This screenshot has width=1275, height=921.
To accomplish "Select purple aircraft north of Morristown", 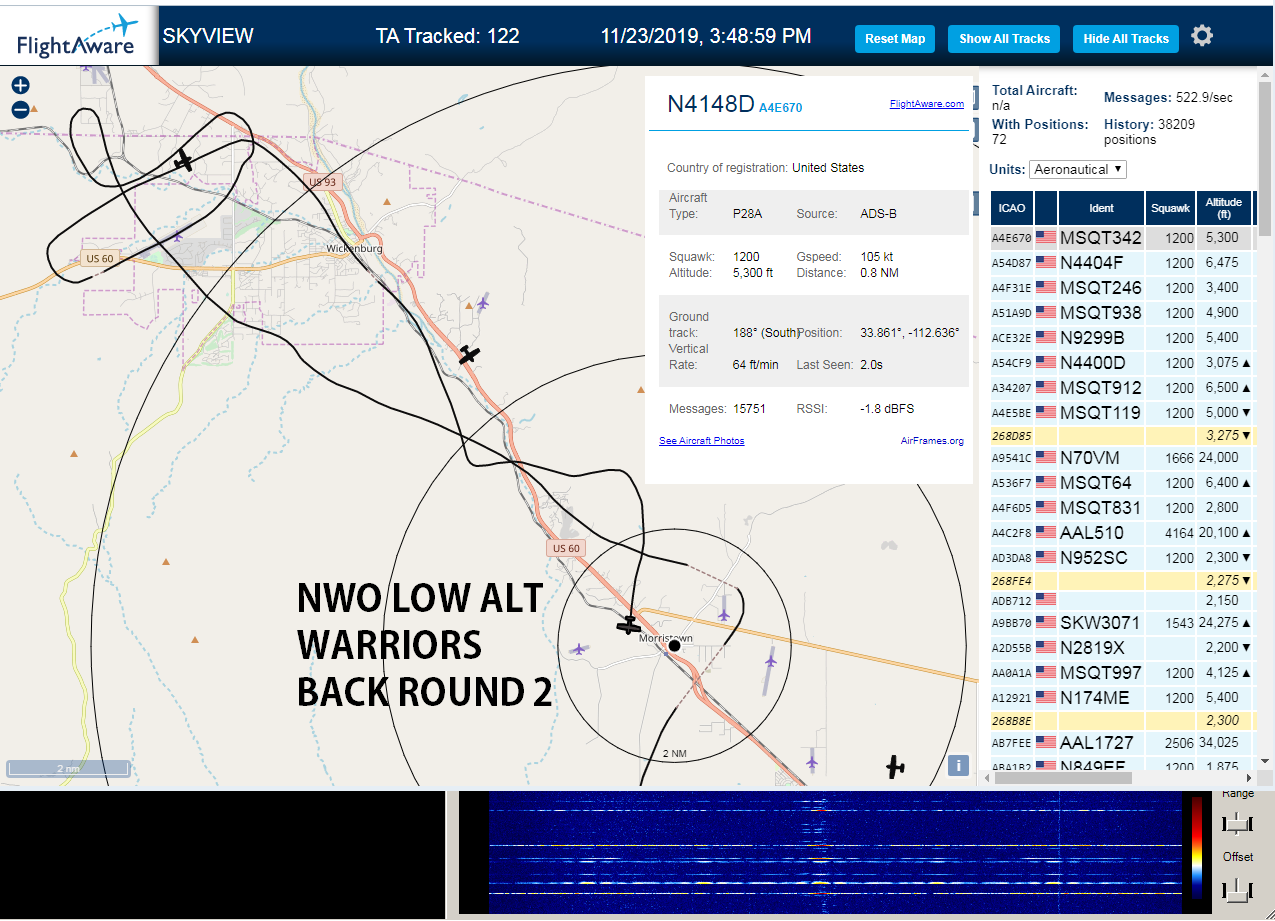I will (x=724, y=613).
